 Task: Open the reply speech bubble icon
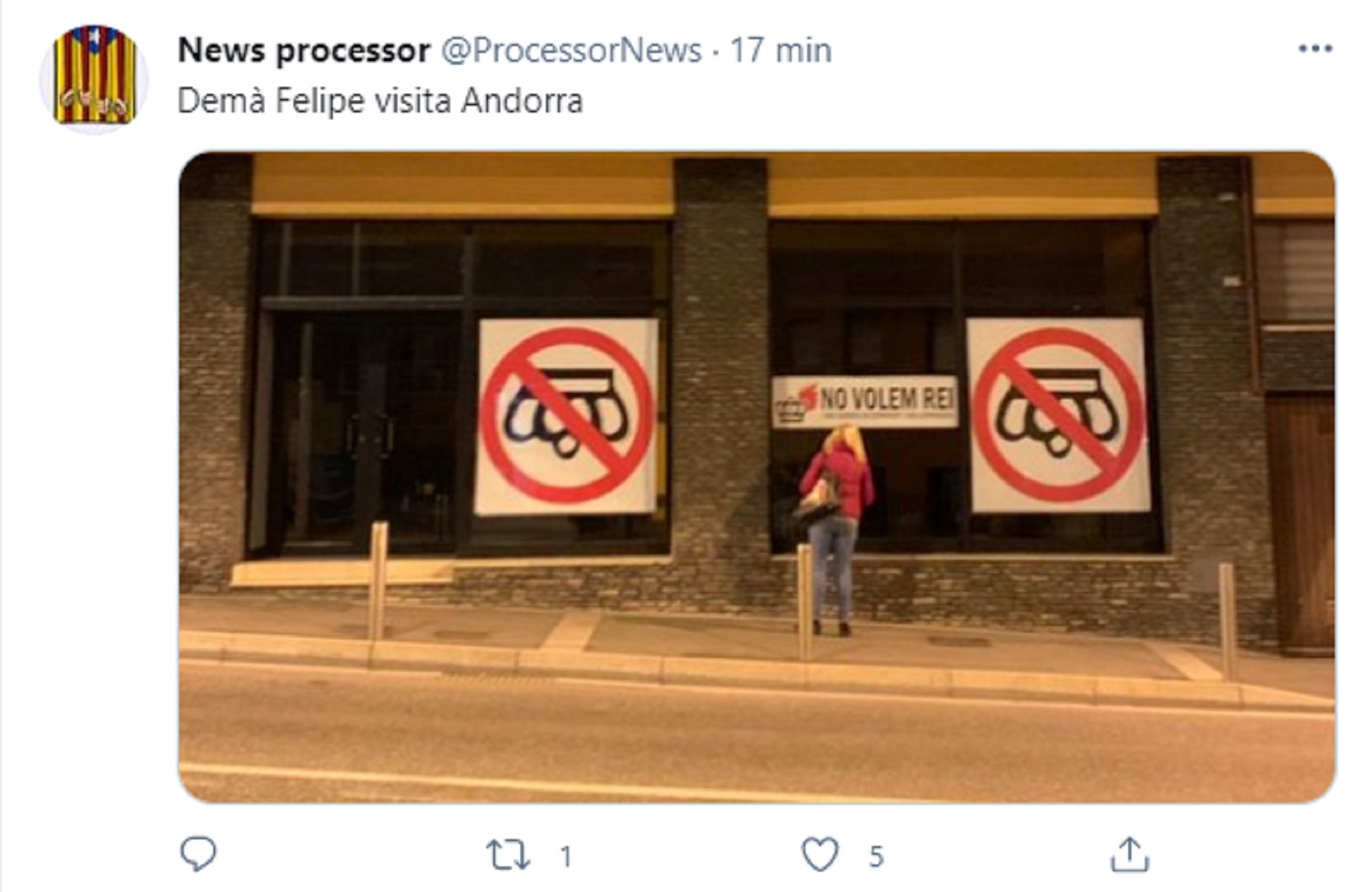pyautogui.click(x=198, y=854)
